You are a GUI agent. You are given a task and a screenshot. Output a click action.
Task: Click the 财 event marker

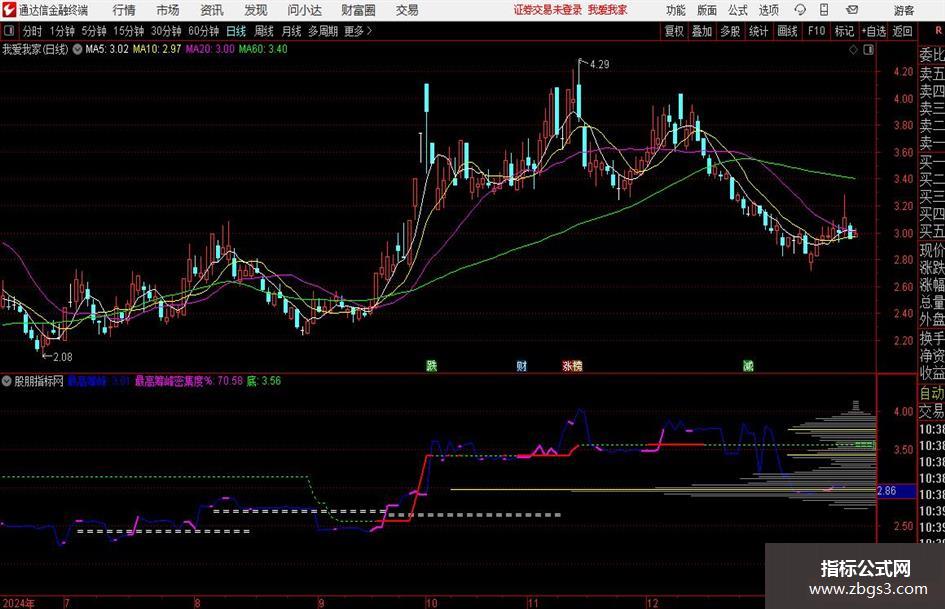click(x=522, y=365)
